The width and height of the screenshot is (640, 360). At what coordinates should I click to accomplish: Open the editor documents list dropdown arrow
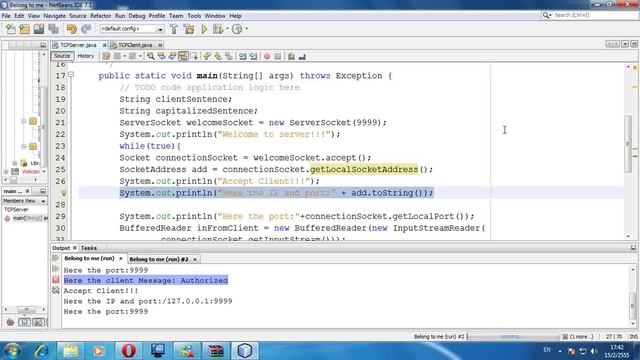[x=625, y=44]
